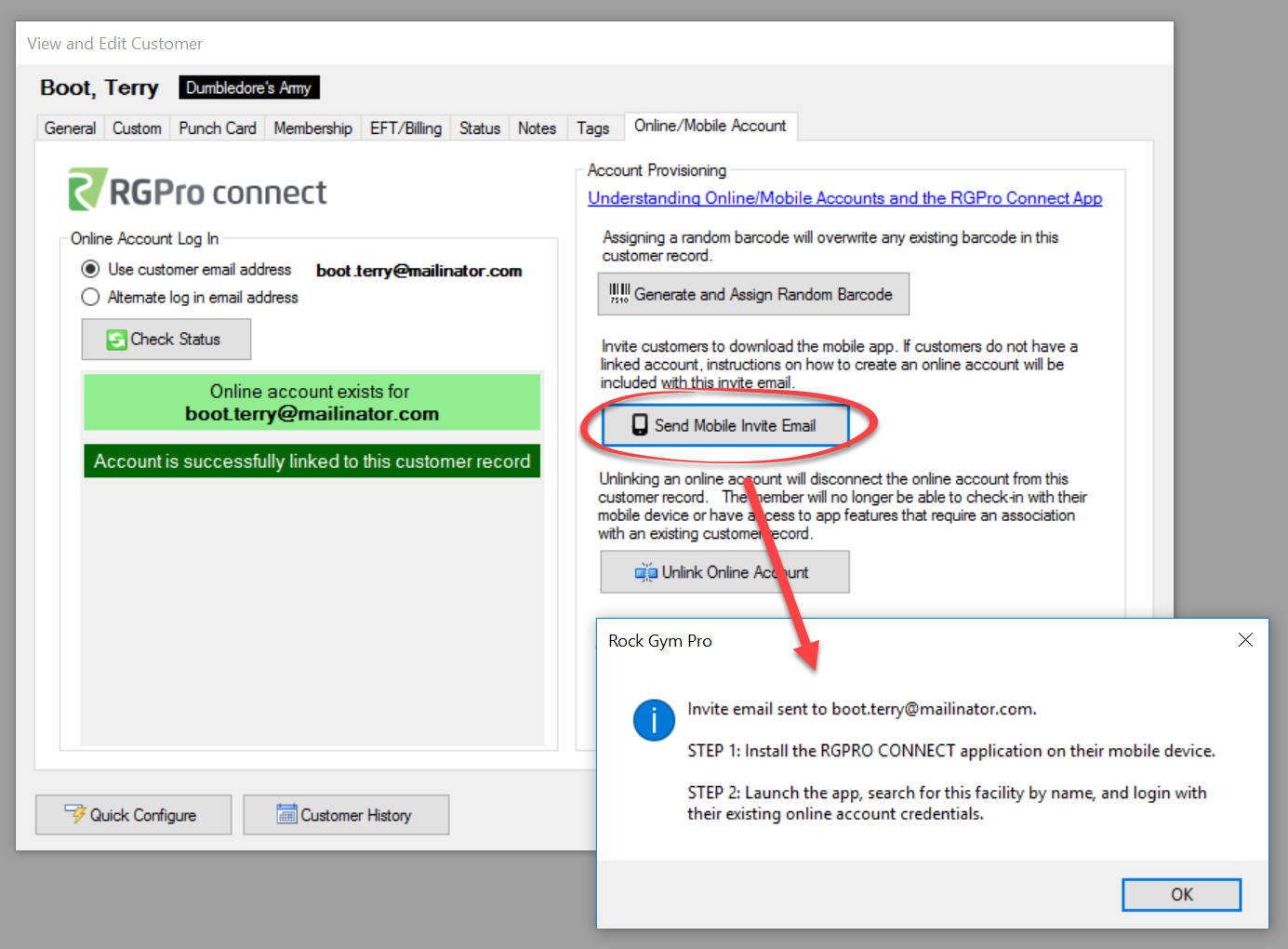1288x949 pixels.
Task: Click Unlink Online Account button
Action: tap(724, 572)
